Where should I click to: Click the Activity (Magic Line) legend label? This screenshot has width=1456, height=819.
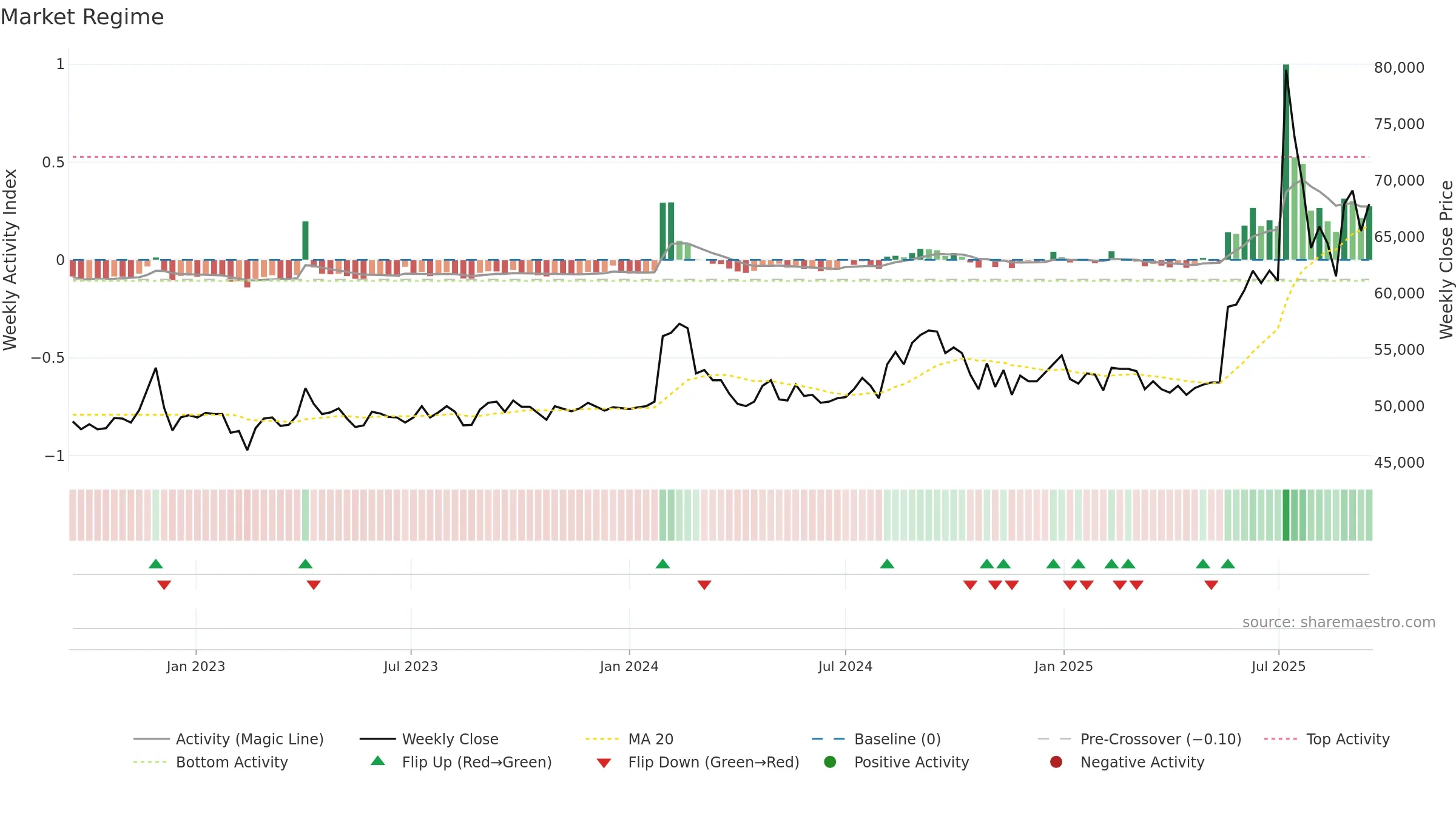tap(249, 739)
